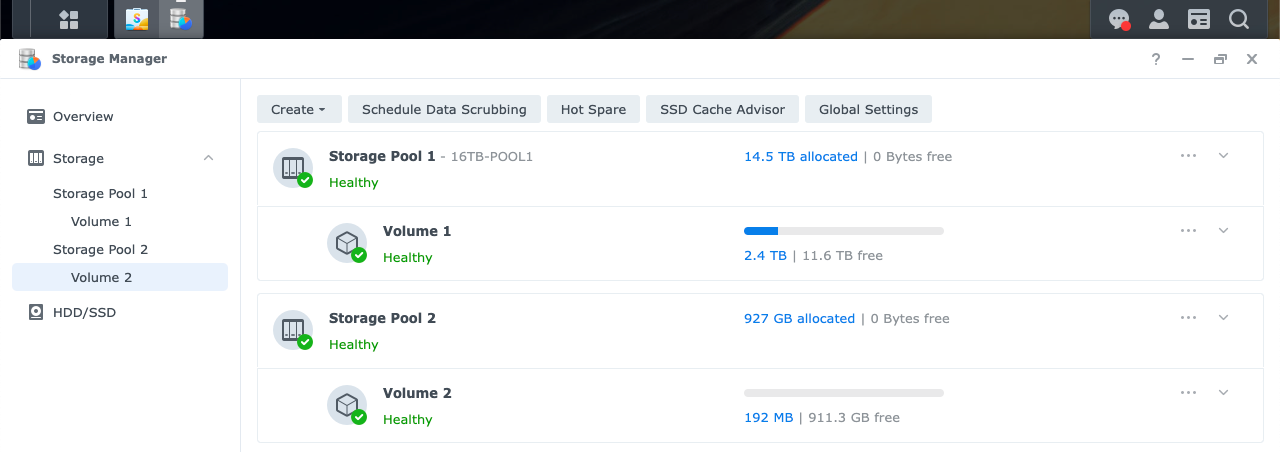
Task: Open the widgets panel icon
Action: (1198, 19)
